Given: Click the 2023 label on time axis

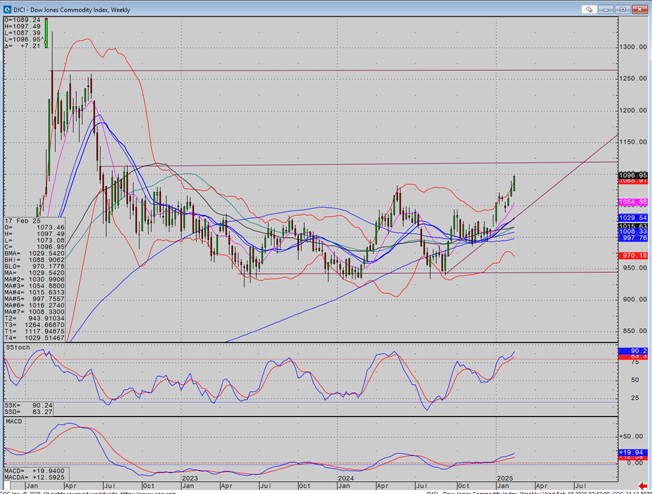Looking at the screenshot, I should 189,478.
